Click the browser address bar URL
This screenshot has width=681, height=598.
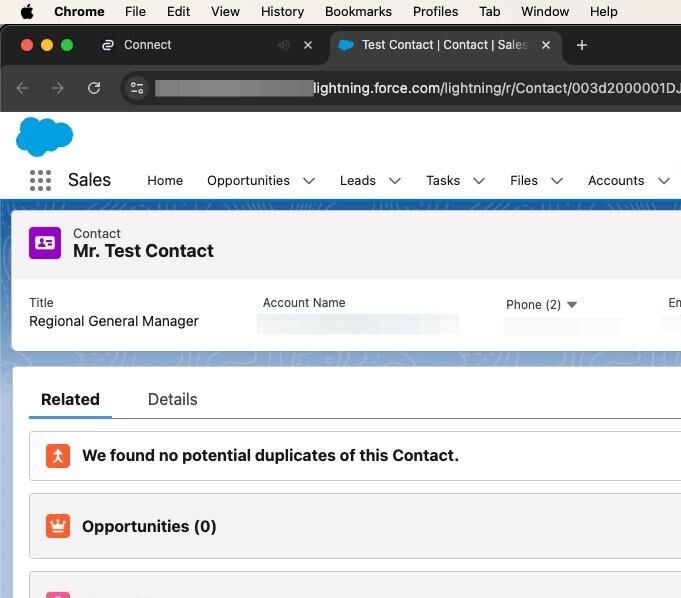[x=417, y=88]
